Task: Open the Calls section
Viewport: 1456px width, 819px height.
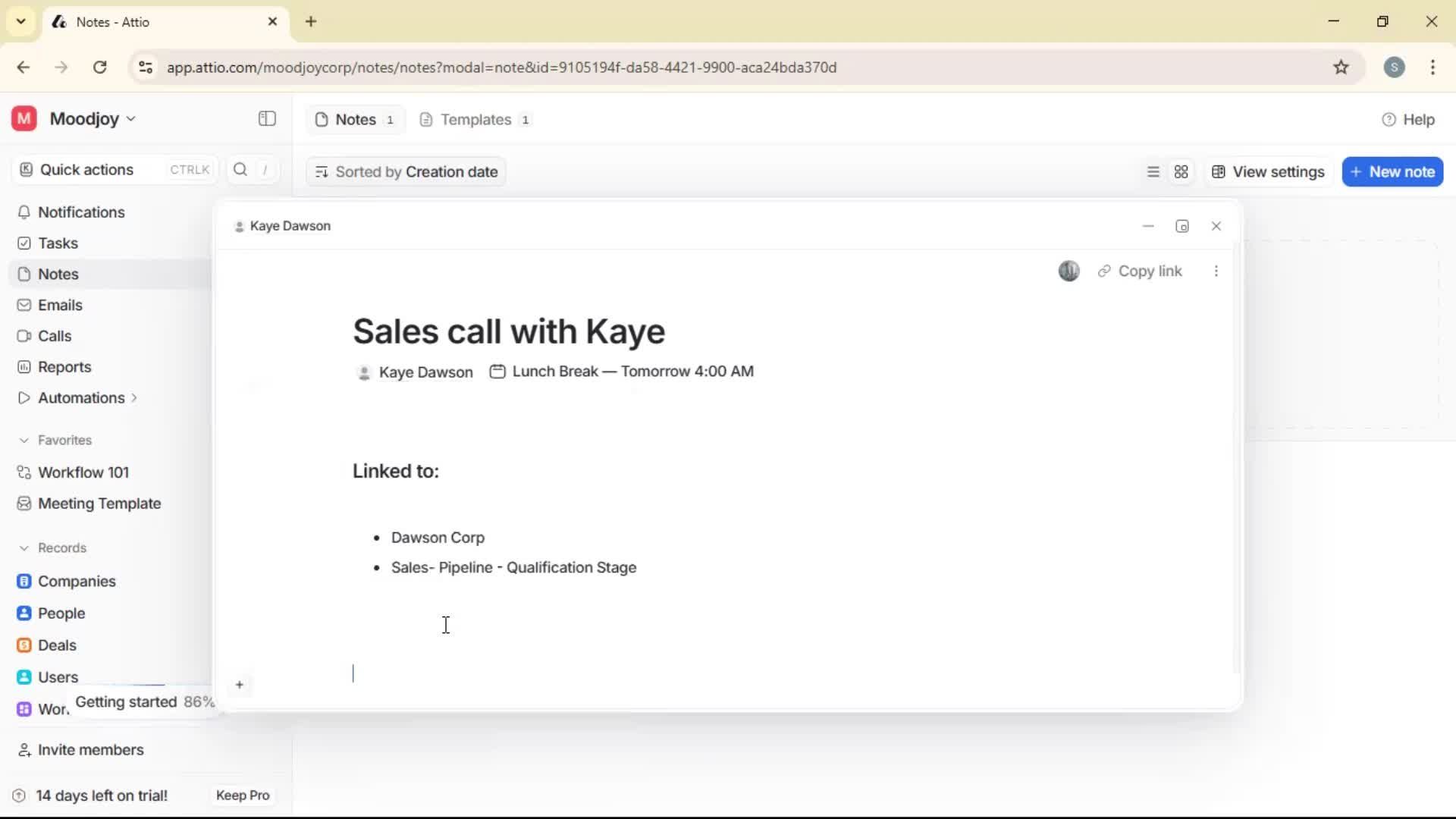Action: 53,336
